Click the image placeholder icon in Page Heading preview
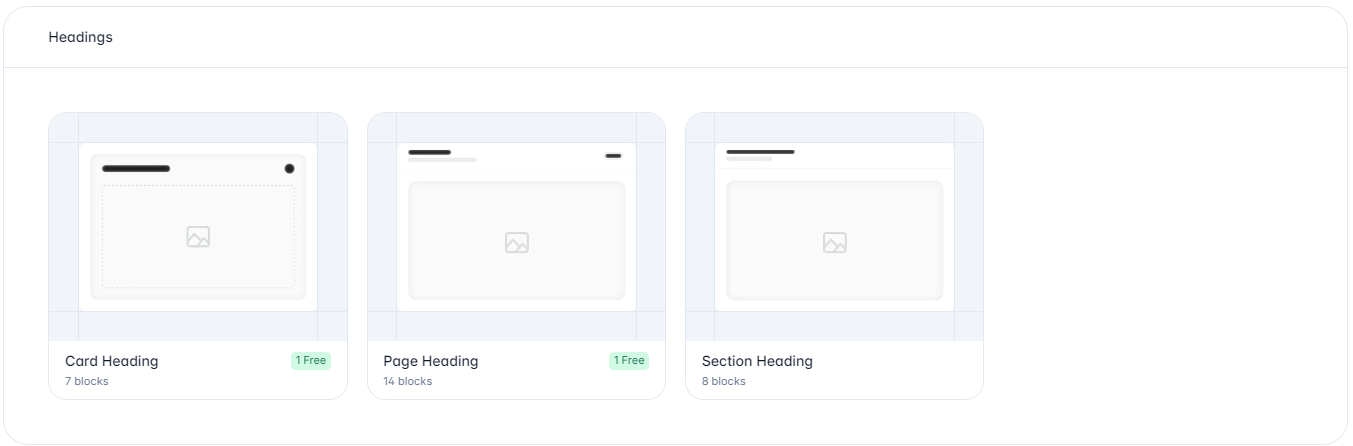Viewport: 1353px width, 446px height. point(516,242)
